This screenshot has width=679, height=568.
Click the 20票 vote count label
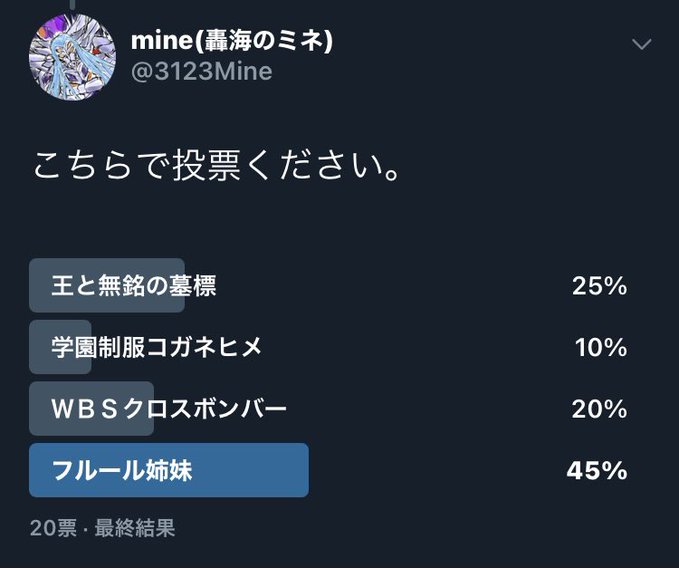[x=53, y=528]
